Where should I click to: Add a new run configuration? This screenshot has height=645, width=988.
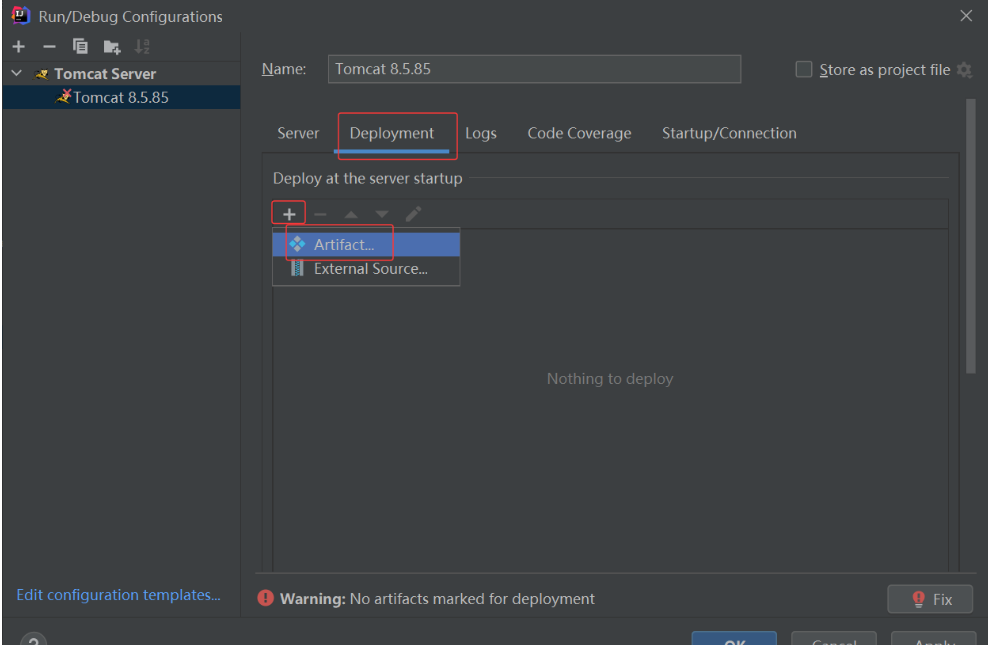click(x=19, y=47)
